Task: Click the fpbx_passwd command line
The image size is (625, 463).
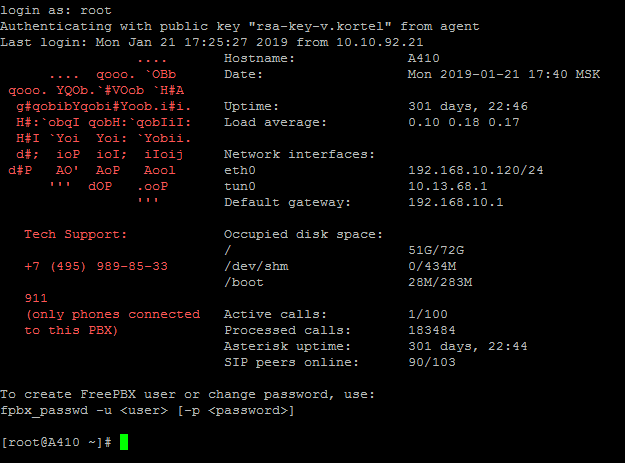Action: [x=147, y=410]
